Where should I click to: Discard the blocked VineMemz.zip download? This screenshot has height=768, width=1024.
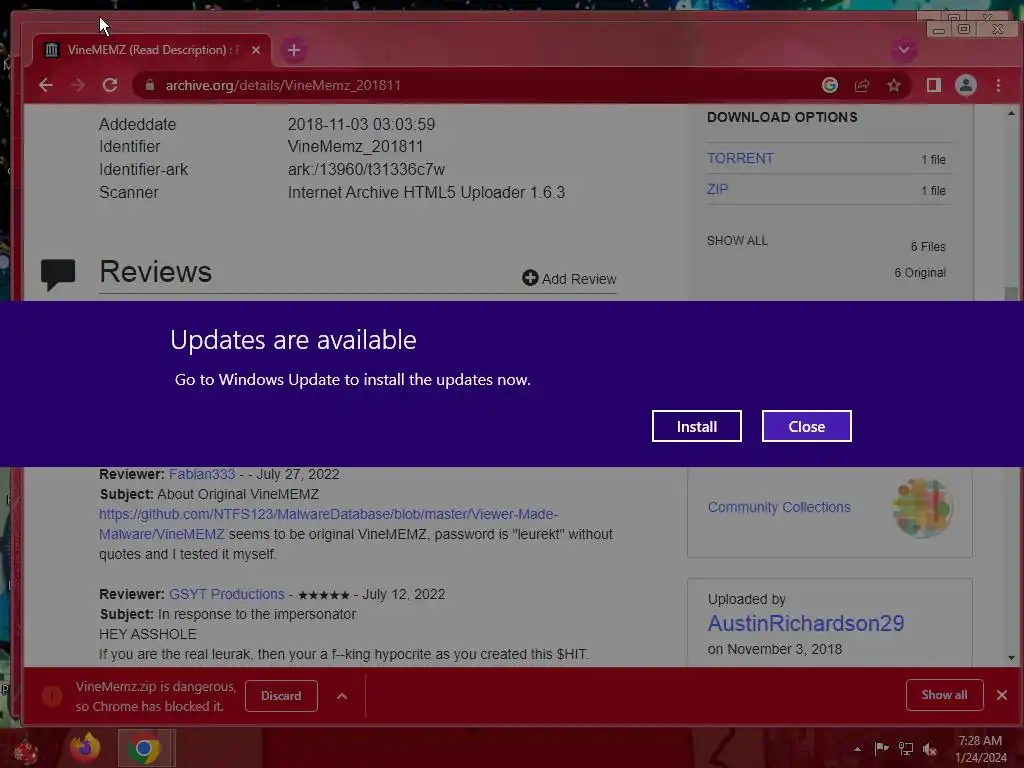pos(281,696)
